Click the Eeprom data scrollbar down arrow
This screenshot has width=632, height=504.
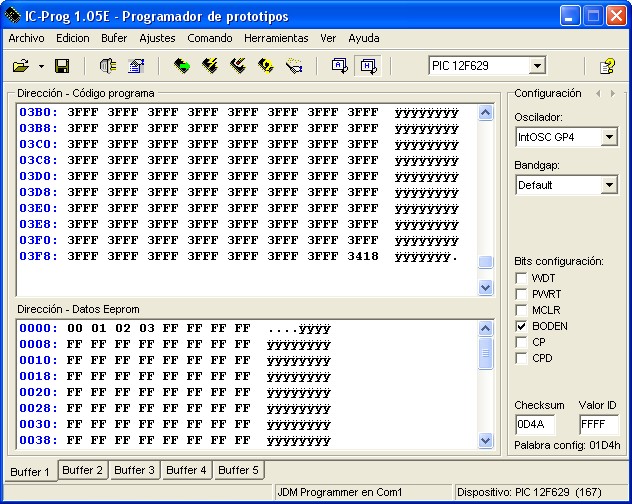[486, 440]
